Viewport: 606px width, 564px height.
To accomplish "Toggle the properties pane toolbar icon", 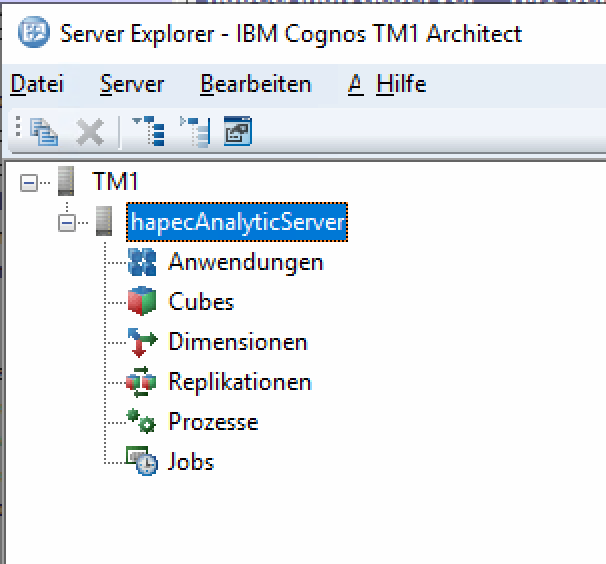I will point(238,131).
